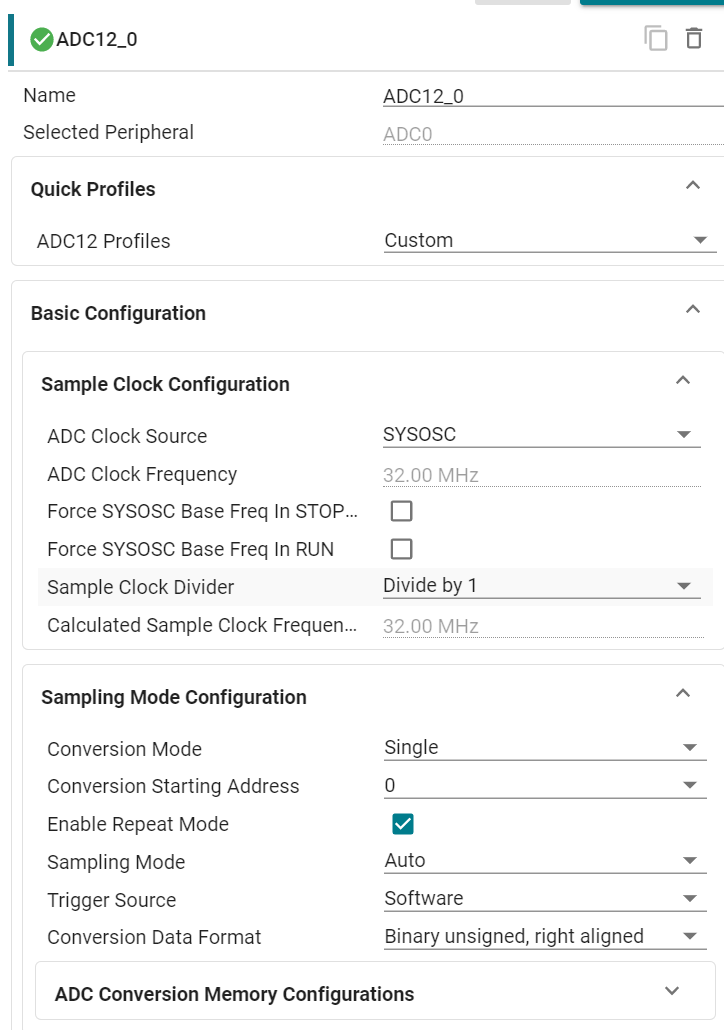Image resolution: width=724 pixels, height=1030 pixels.
Task: Click the duplicate ADC12_0 instance icon
Action: click(656, 39)
